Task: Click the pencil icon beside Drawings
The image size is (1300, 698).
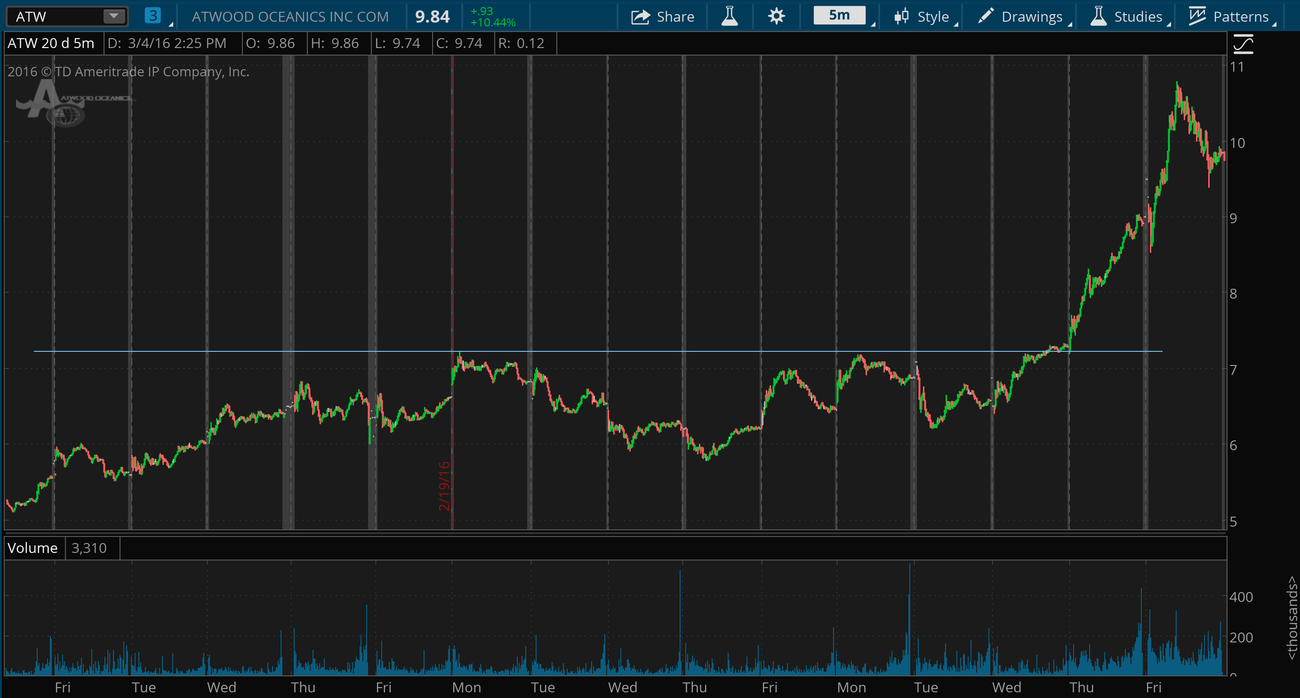Action: click(x=986, y=16)
